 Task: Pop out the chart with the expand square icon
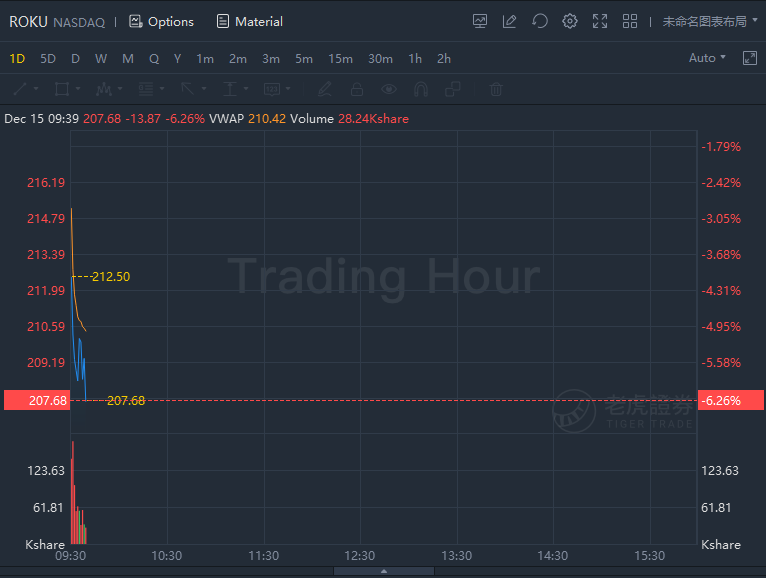click(x=750, y=58)
